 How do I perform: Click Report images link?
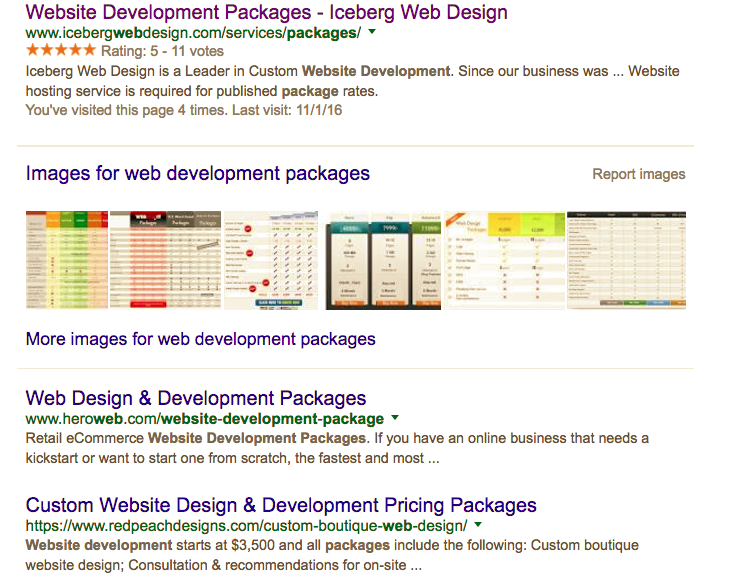[x=639, y=174]
